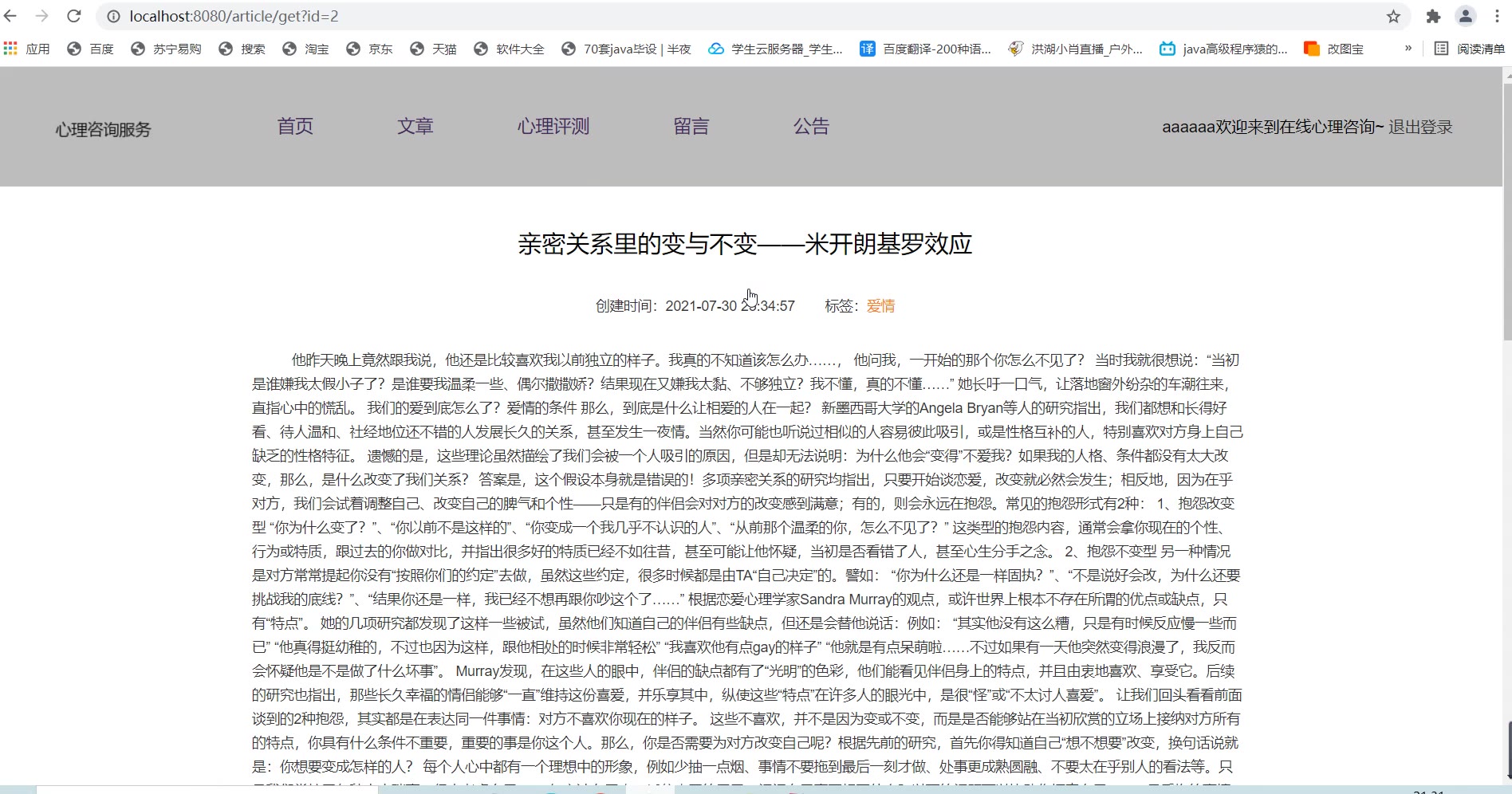
Task: Bookmark this page with the star icon
Action: point(1393,16)
